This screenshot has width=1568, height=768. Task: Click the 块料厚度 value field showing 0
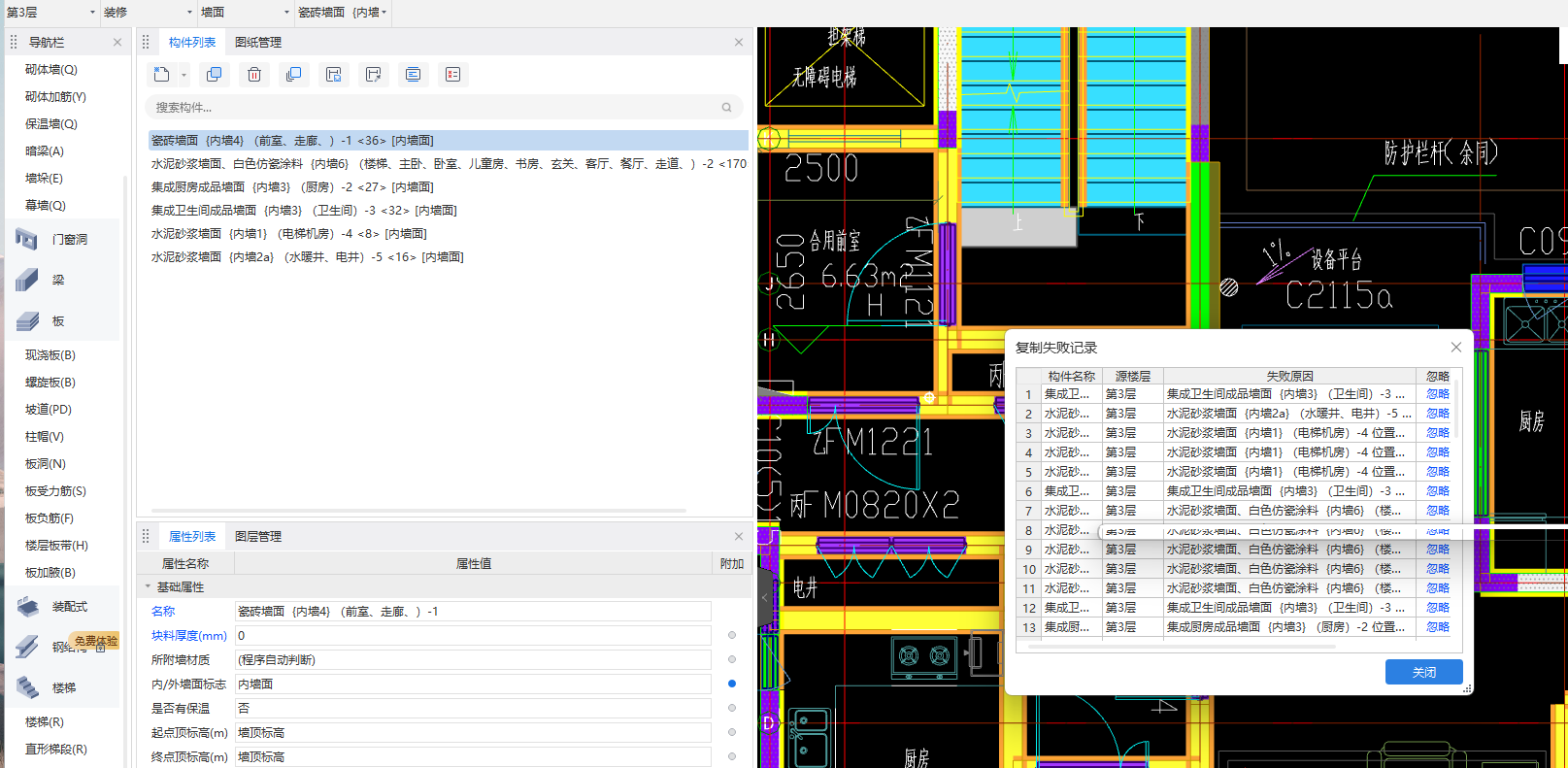point(473,635)
